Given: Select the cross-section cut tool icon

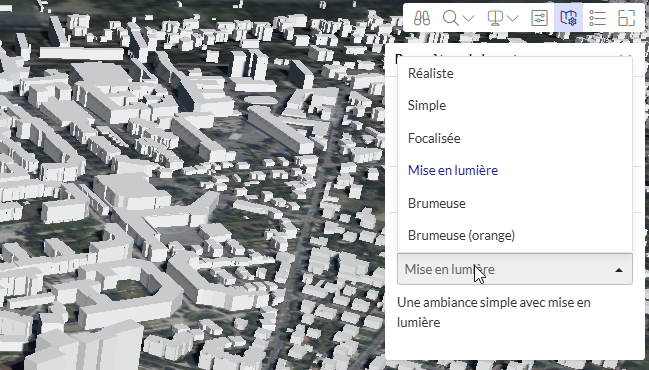Looking at the screenshot, I should (495, 18).
